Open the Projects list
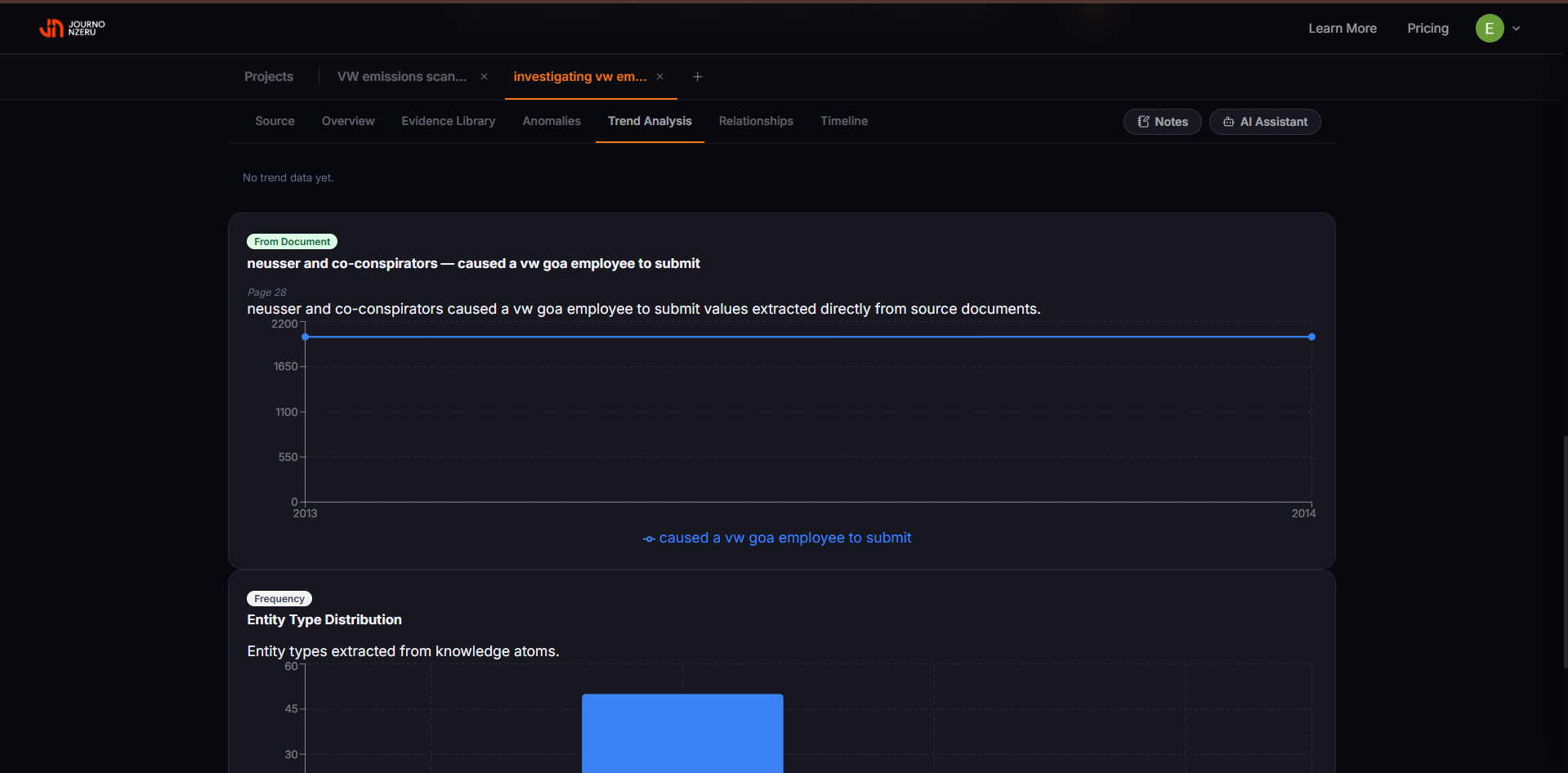This screenshot has height=773, width=1568. [269, 77]
